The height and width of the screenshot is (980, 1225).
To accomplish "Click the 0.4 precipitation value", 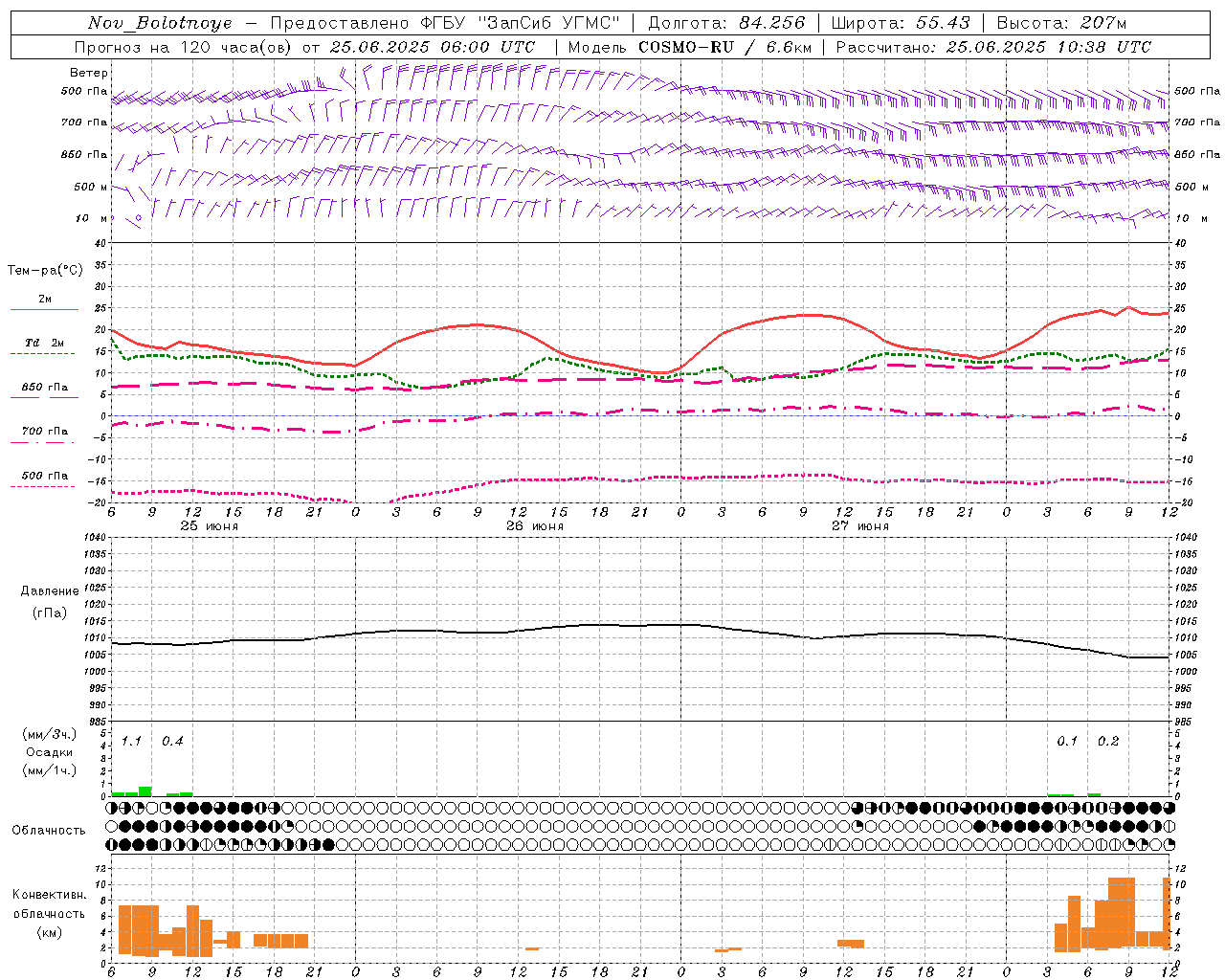I will [172, 741].
